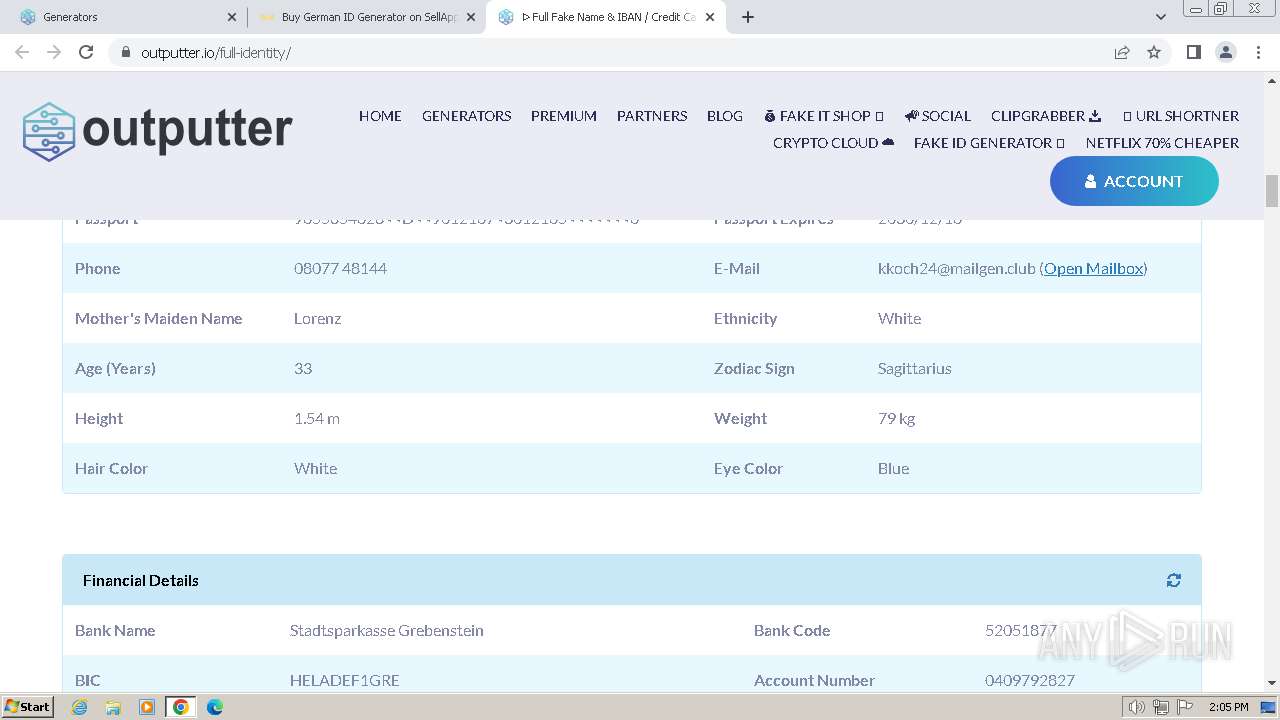The height and width of the screenshot is (720, 1280).
Task: Open a new browser tab
Action: coord(748,17)
